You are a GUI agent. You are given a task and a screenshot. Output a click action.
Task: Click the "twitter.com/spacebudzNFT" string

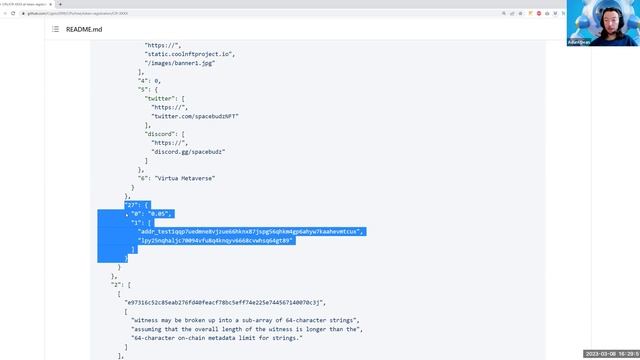[195, 116]
